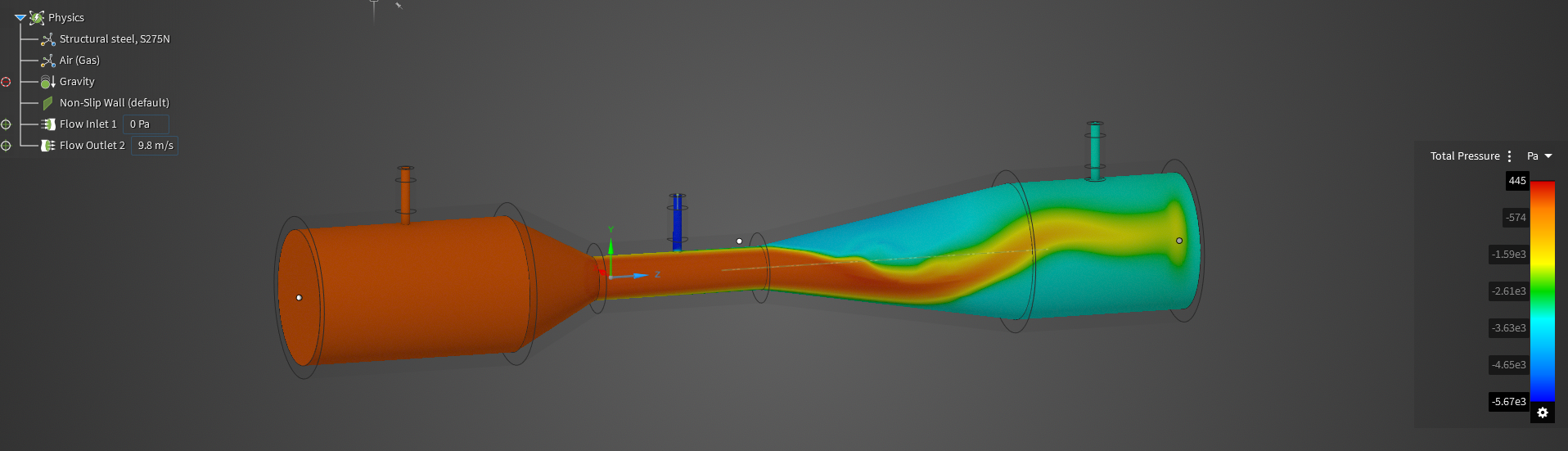The image size is (1568, 451).
Task: Click the probe point on outlet end face
Action: tap(1179, 241)
